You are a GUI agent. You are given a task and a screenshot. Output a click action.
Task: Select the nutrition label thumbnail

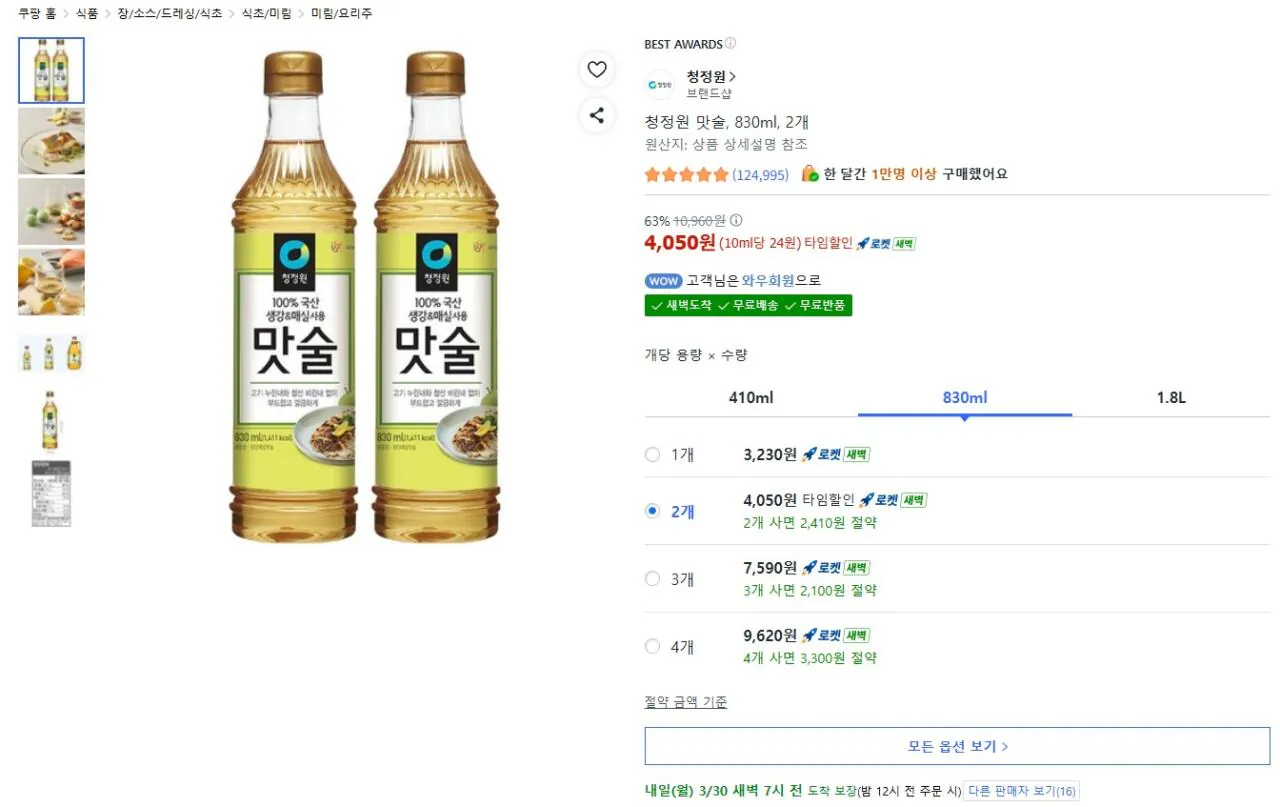(x=51, y=492)
